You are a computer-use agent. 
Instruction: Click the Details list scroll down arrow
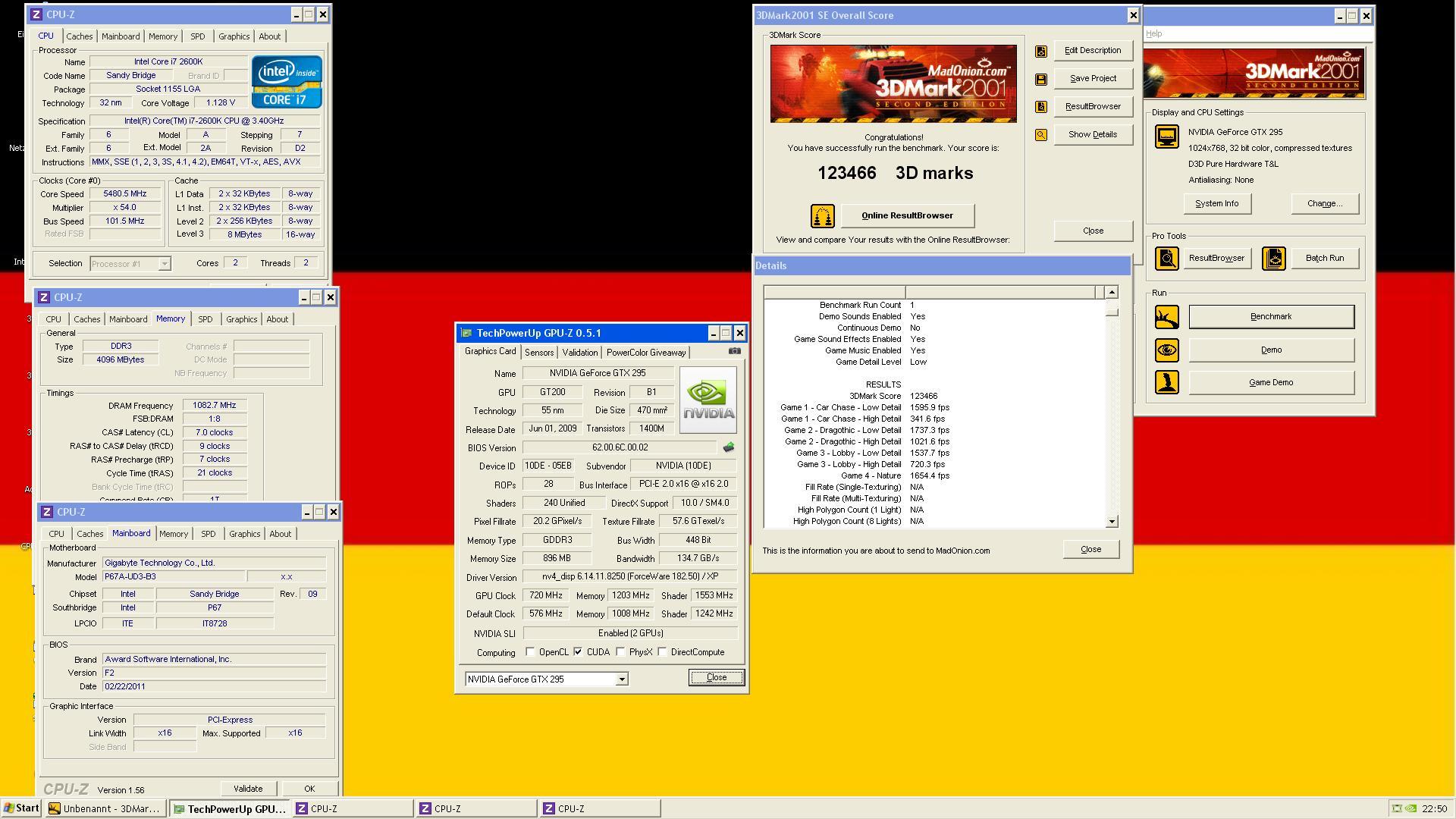(x=1112, y=522)
